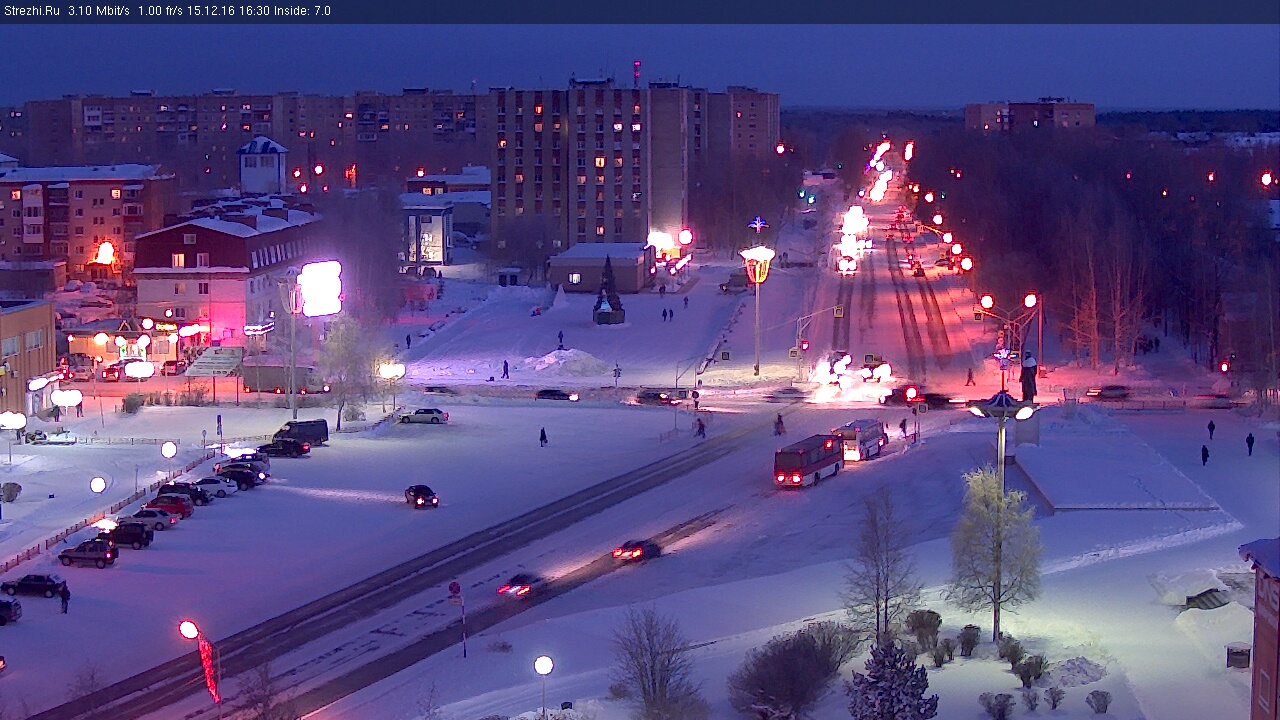Select the 3.10 Mbit/s bitrate value
The height and width of the screenshot is (720, 1280).
(99, 11)
